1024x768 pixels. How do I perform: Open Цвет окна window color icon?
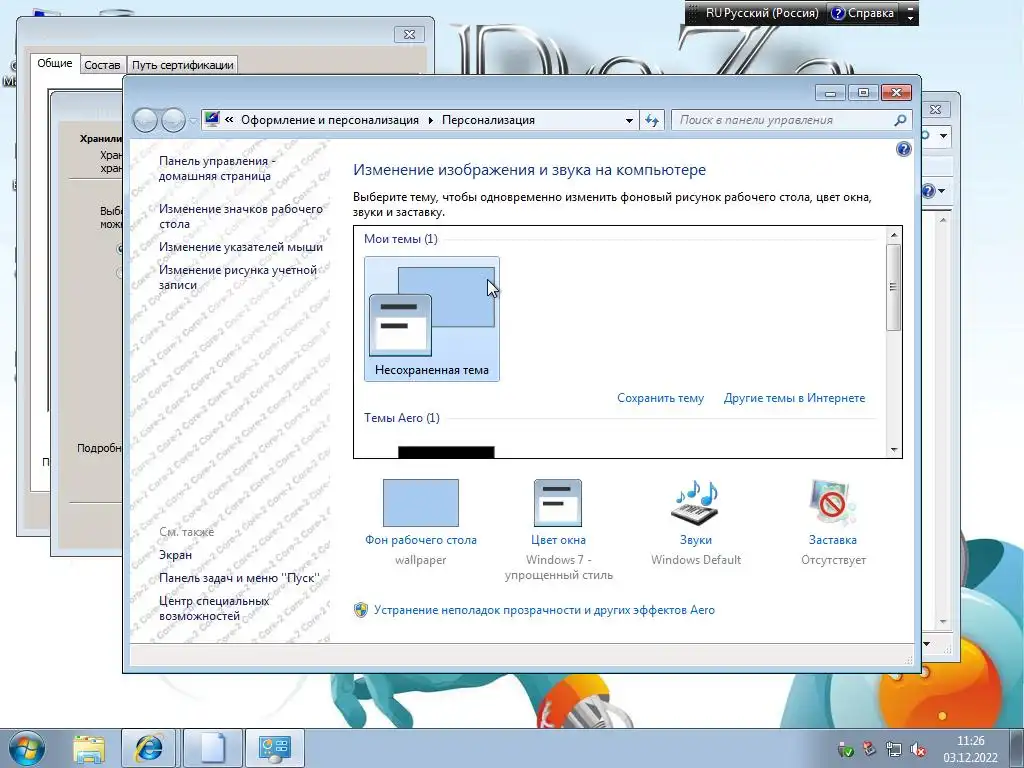coord(558,503)
